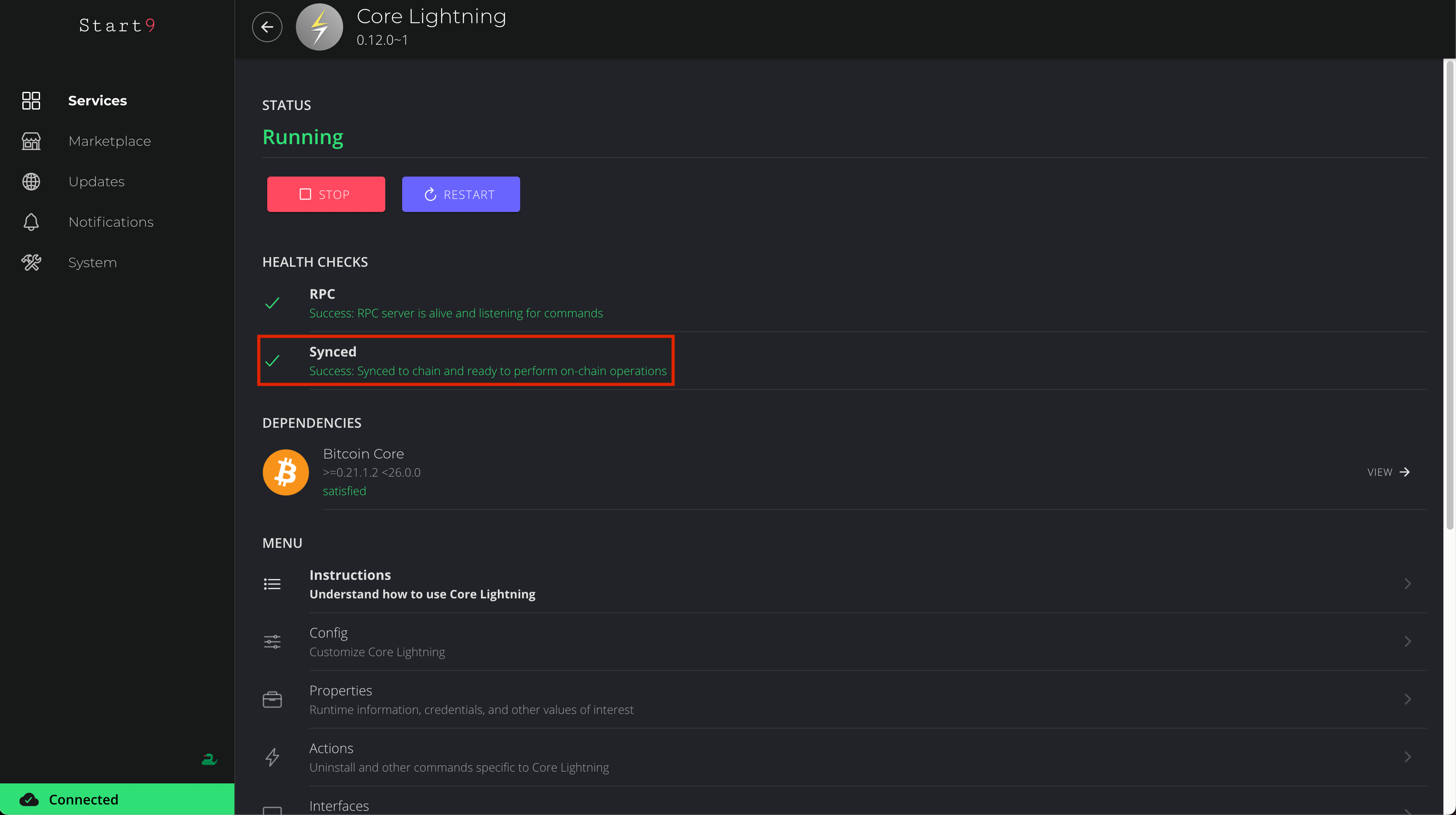The image size is (1456, 815).
Task: Open the Config row chevron
Action: [1408, 641]
